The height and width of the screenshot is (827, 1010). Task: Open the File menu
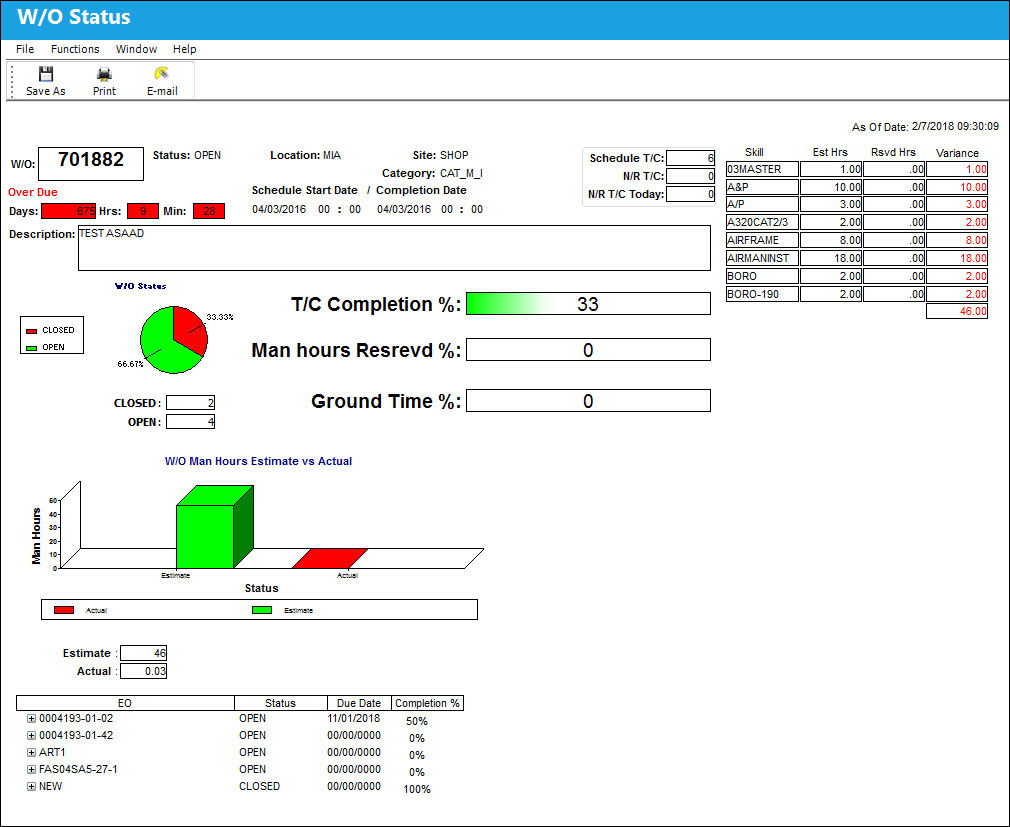[x=25, y=49]
